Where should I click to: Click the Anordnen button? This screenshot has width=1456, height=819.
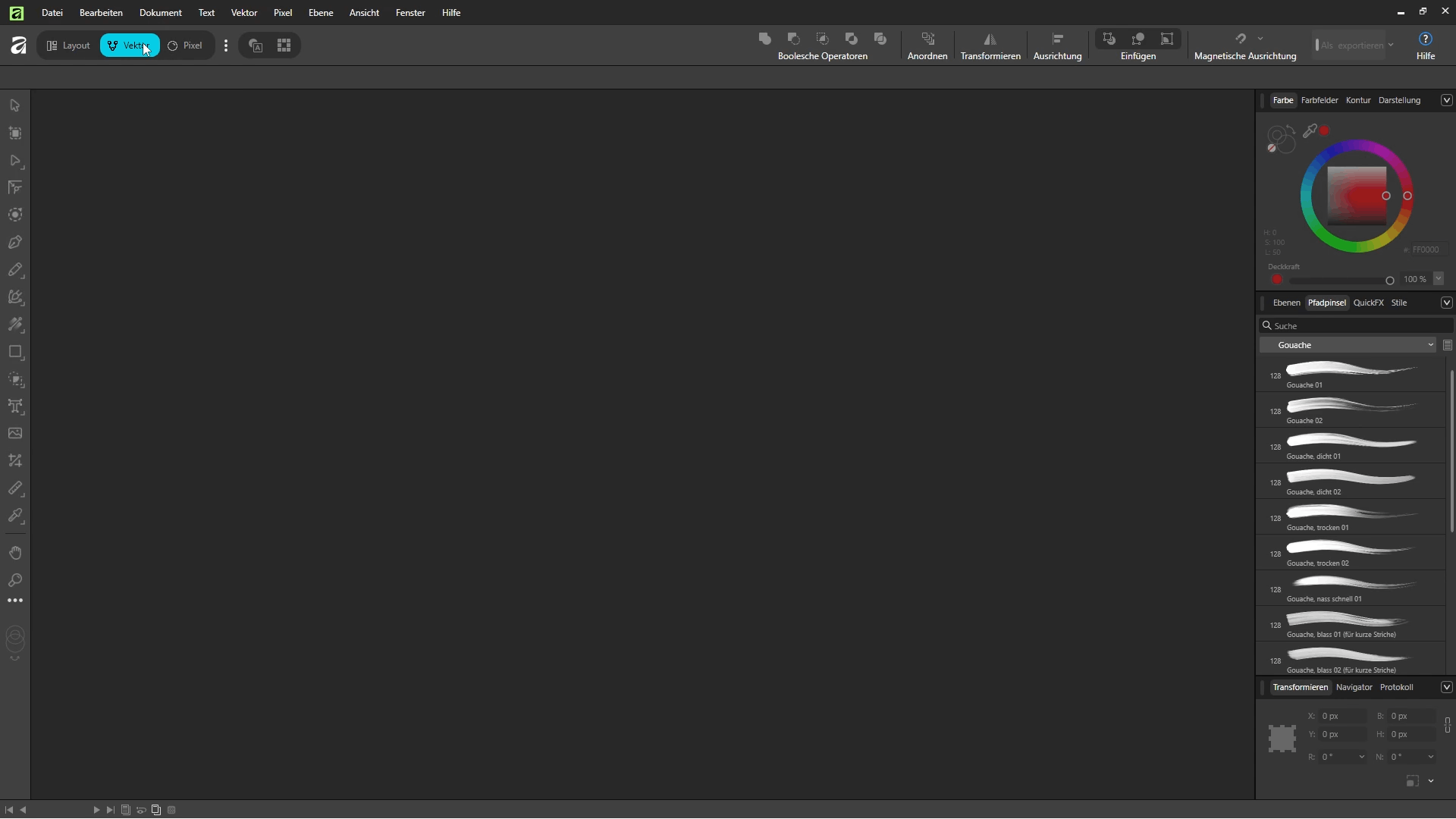tap(927, 45)
